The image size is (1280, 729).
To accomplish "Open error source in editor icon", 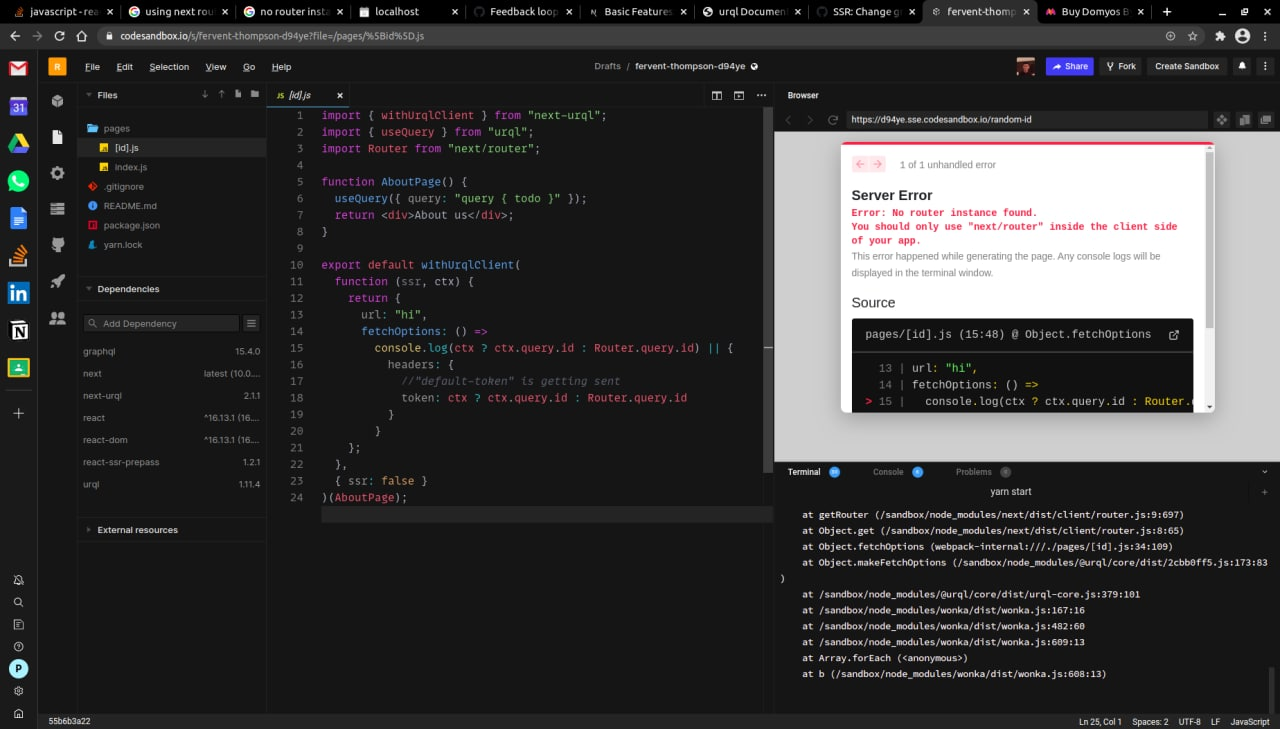I will pyautogui.click(x=1174, y=335).
